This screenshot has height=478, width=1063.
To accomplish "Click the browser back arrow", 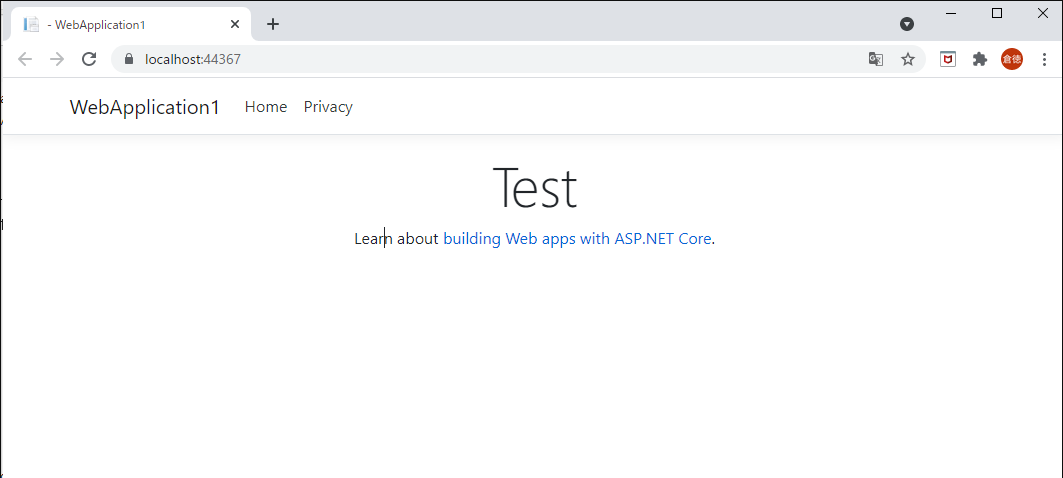I will tap(25, 59).
